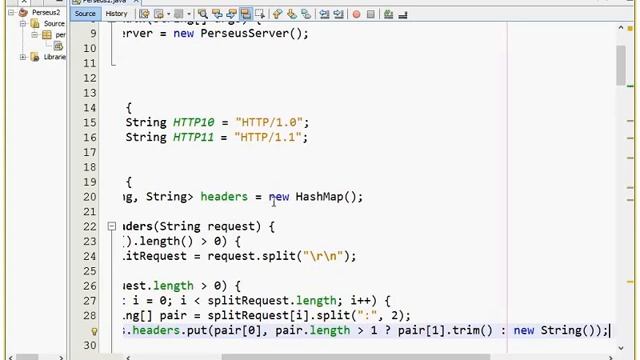Collapse the Source packages node

(x=23, y=24)
